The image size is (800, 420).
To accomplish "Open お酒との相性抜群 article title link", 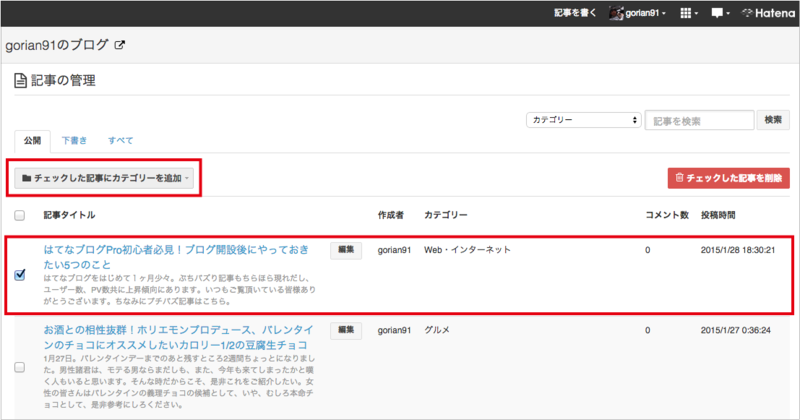I will tap(178, 337).
